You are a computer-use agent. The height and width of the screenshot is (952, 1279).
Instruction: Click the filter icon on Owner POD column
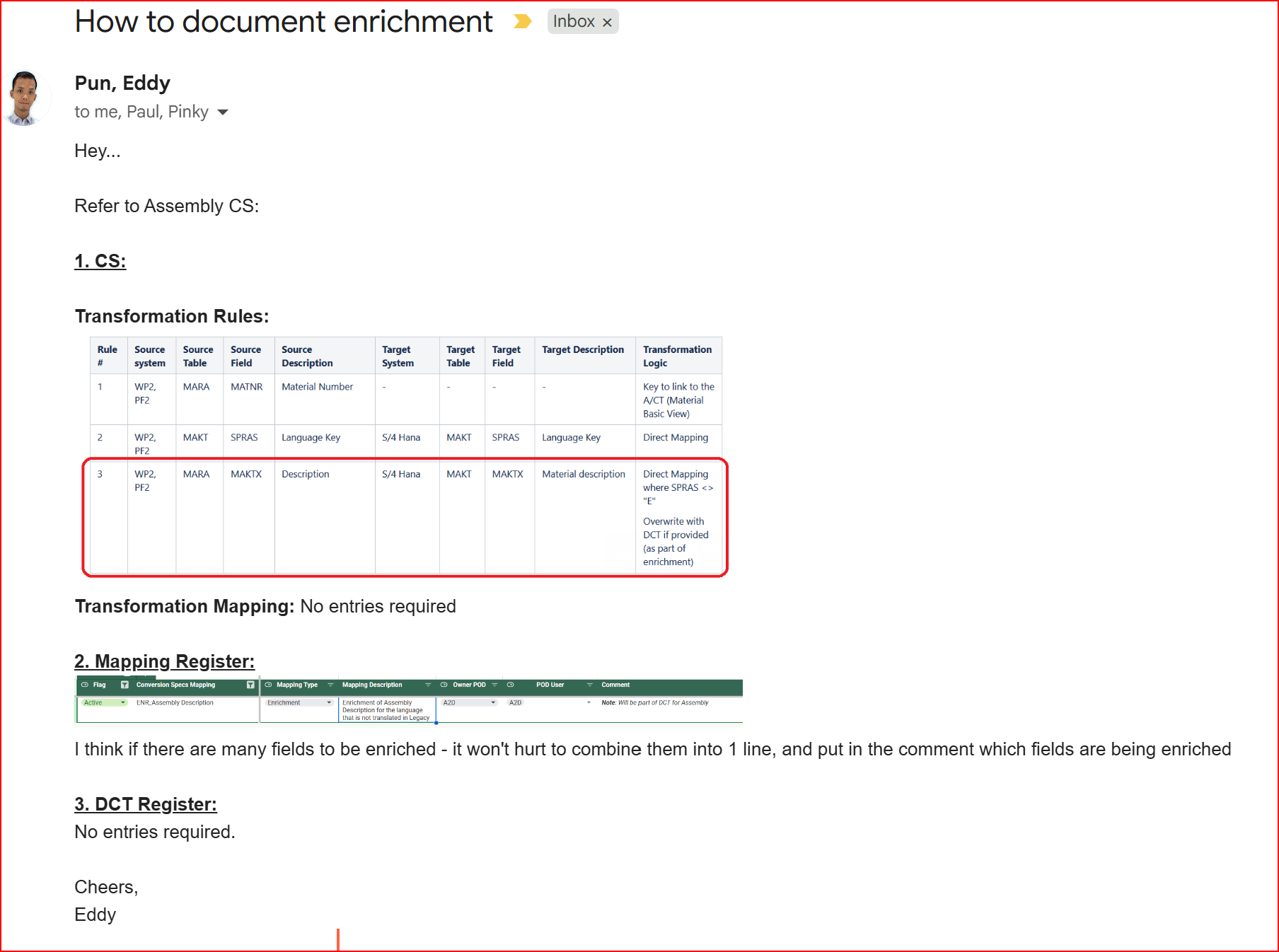(494, 685)
